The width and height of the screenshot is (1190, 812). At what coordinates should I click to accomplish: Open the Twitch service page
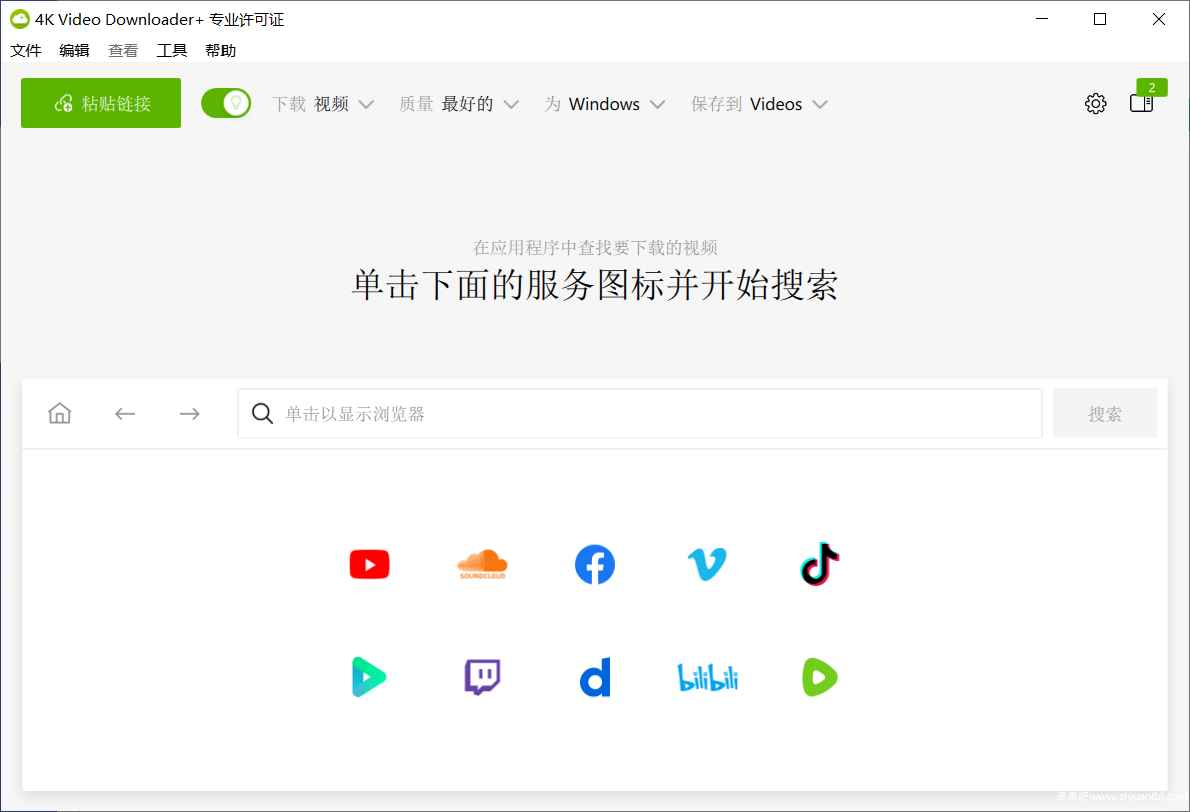(482, 676)
